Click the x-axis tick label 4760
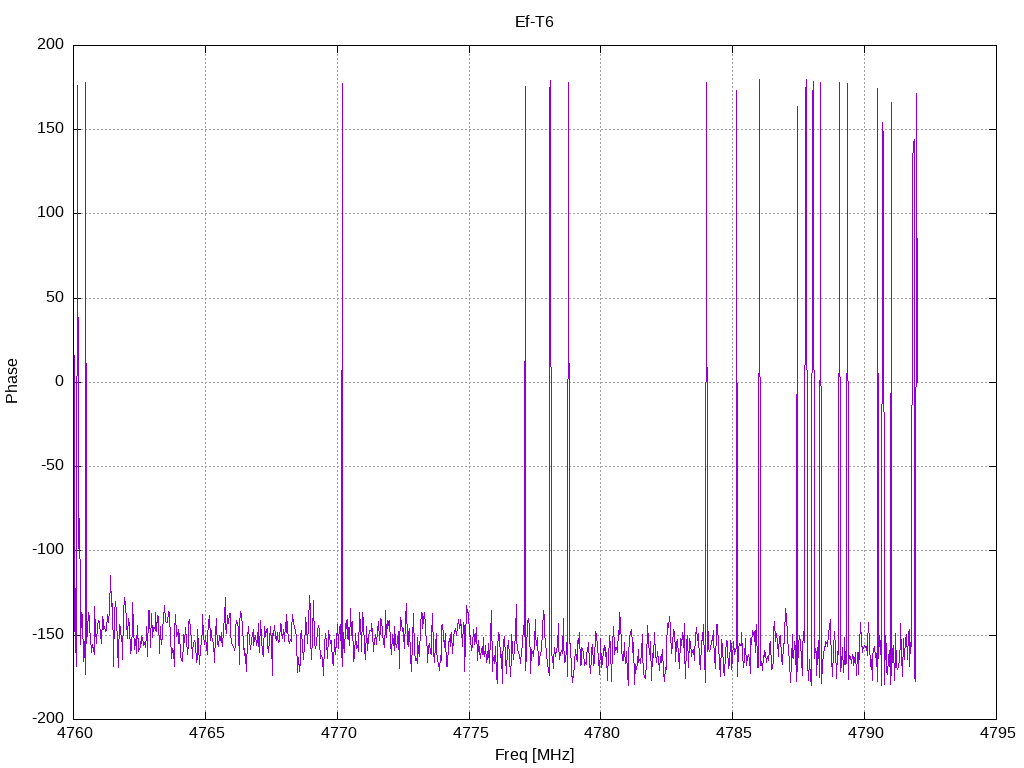The width and height of the screenshot is (1024, 768). coord(74,733)
